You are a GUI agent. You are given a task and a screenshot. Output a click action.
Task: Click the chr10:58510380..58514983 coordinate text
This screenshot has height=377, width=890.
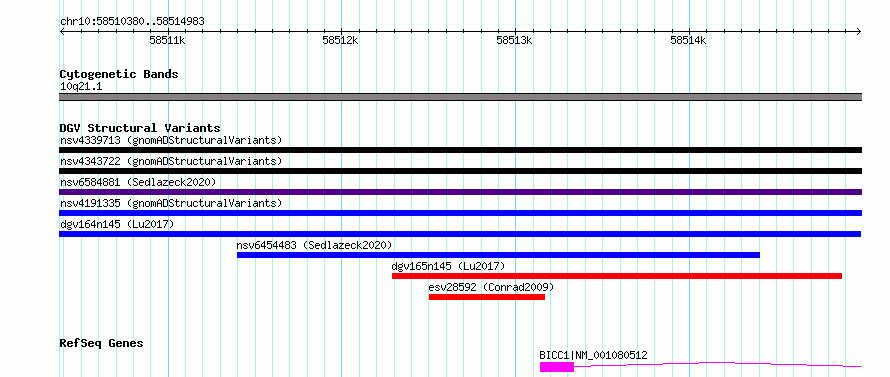132,22
